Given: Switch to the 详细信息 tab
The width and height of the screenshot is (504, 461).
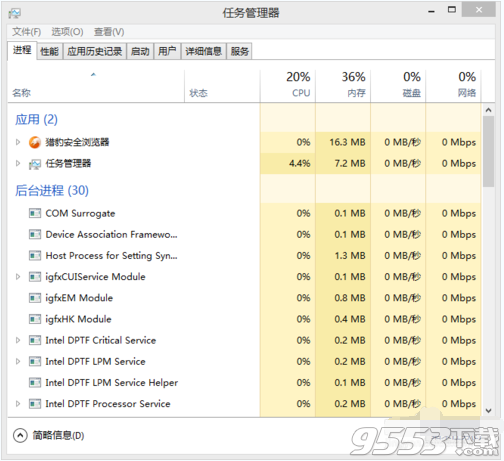Looking at the screenshot, I should click(203, 51).
